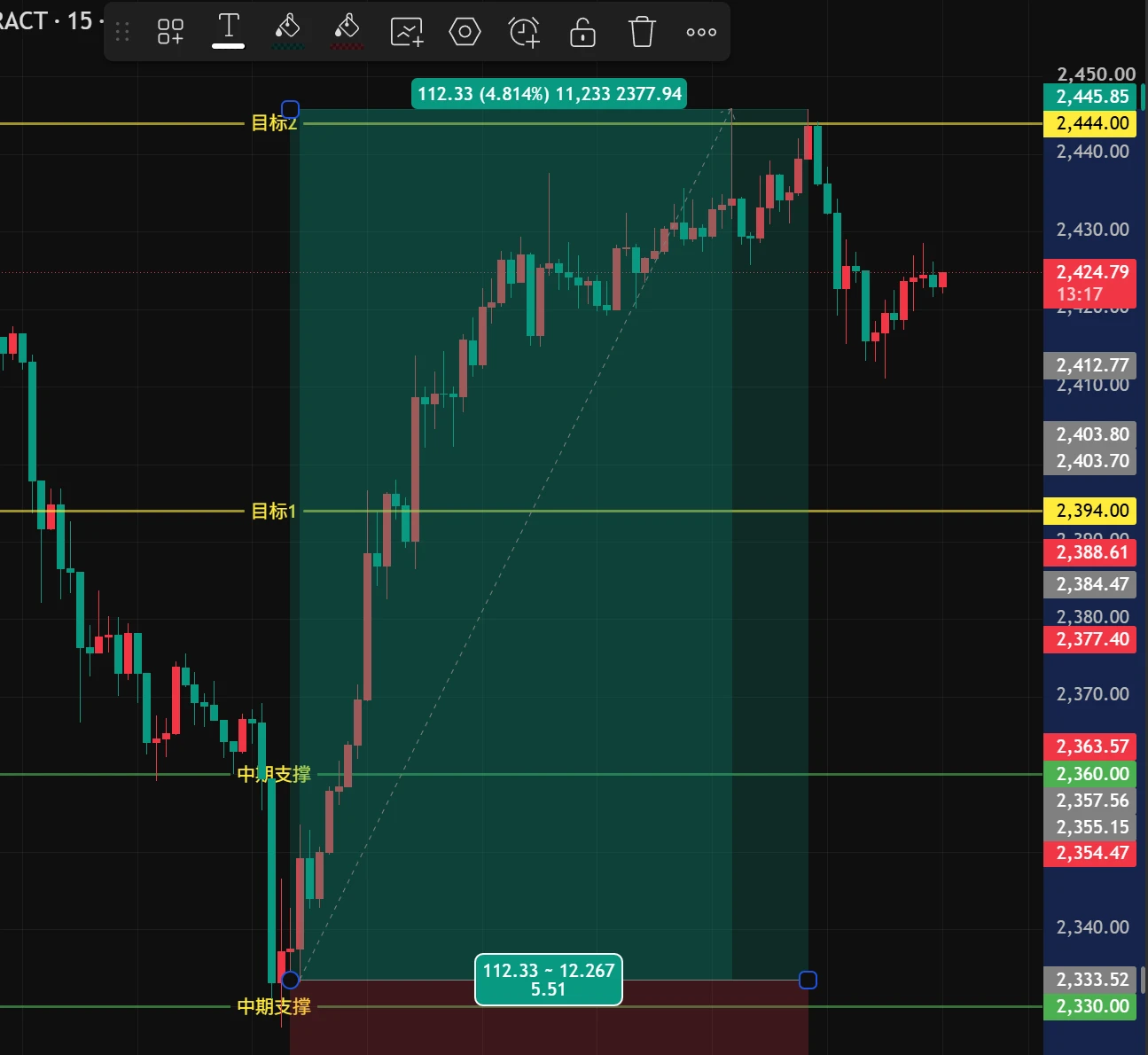Open the templates grid icon
This screenshot has height=1055, width=1148.
tap(170, 32)
